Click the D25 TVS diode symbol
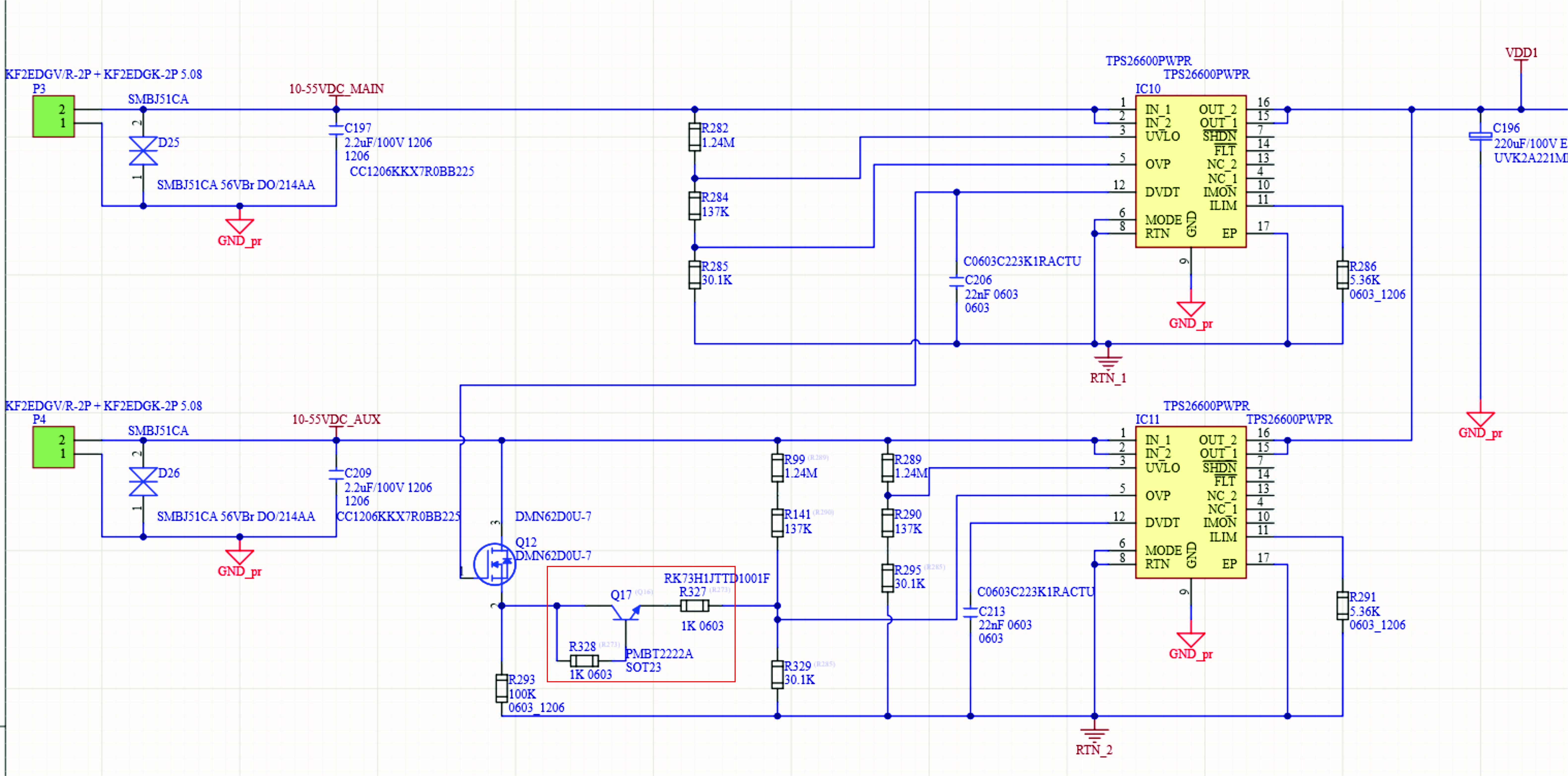The height and width of the screenshot is (776, 1568). pos(143,151)
